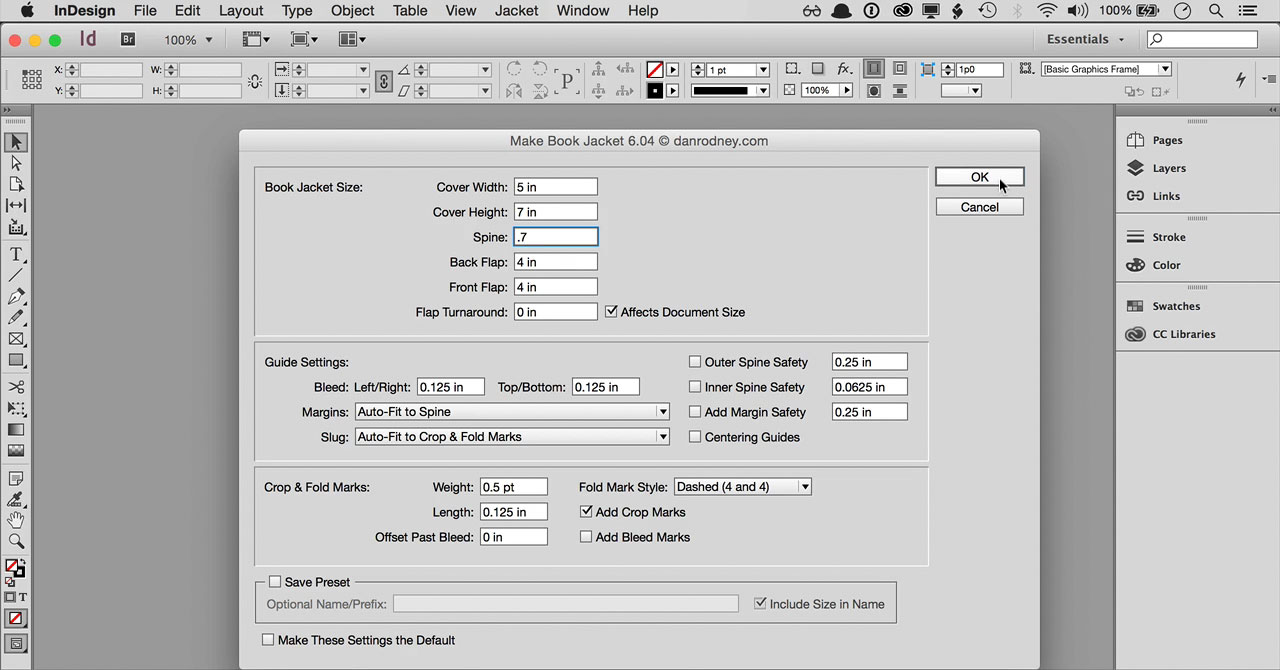Select the Type tool
Screen dimensions: 1280x670
coord(16,255)
